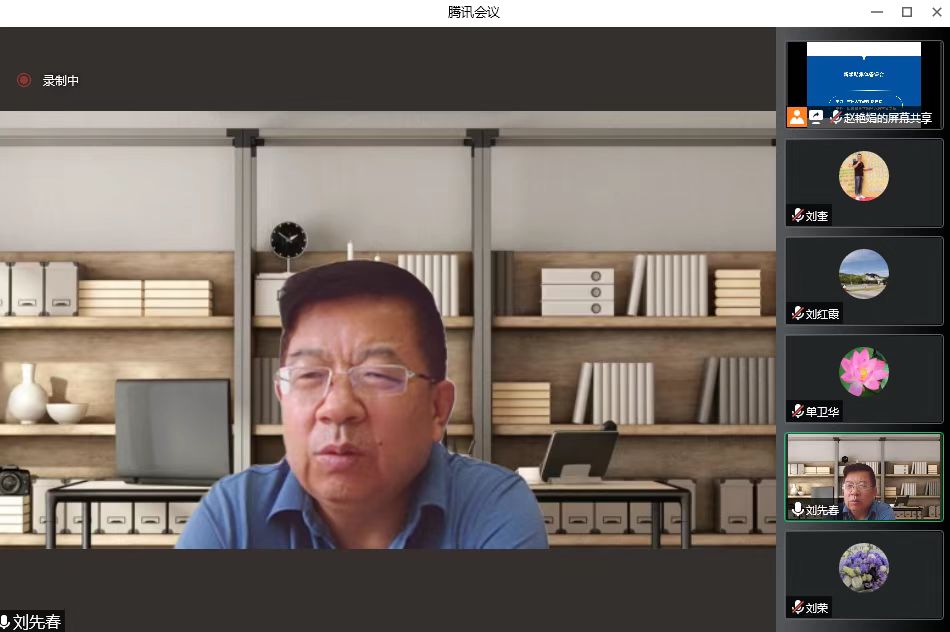This screenshot has height=632, width=950.
Task: Click the 录制中 recording status text
Action: [x=61, y=80]
